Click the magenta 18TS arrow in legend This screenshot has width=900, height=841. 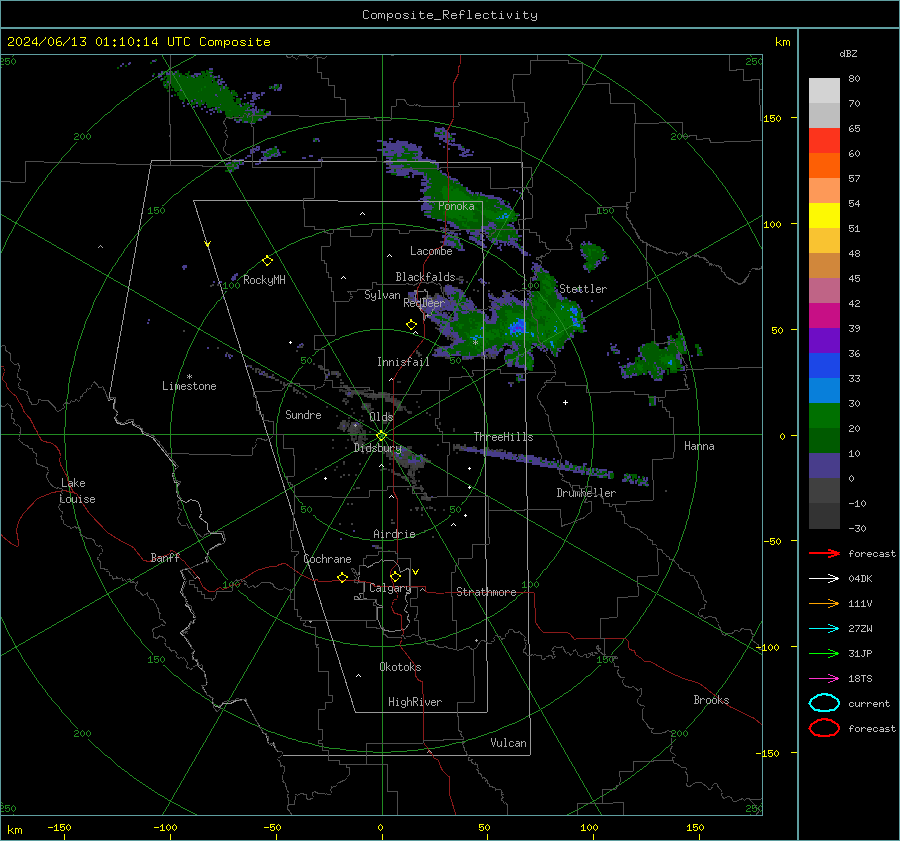[x=824, y=679]
